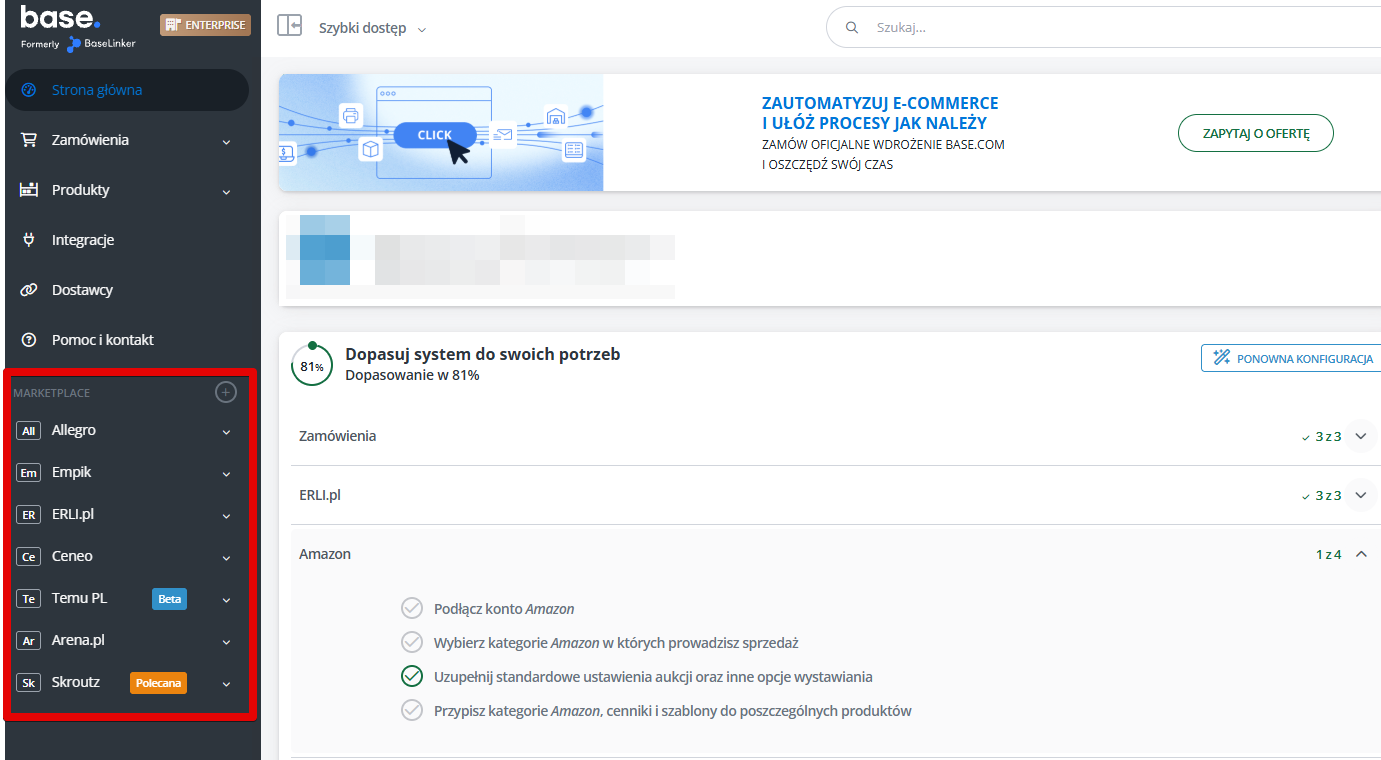Toggle 'Wybierz kategorie Amazon' step checkmark
Image resolution: width=1381 pixels, height=760 pixels.
[411, 642]
